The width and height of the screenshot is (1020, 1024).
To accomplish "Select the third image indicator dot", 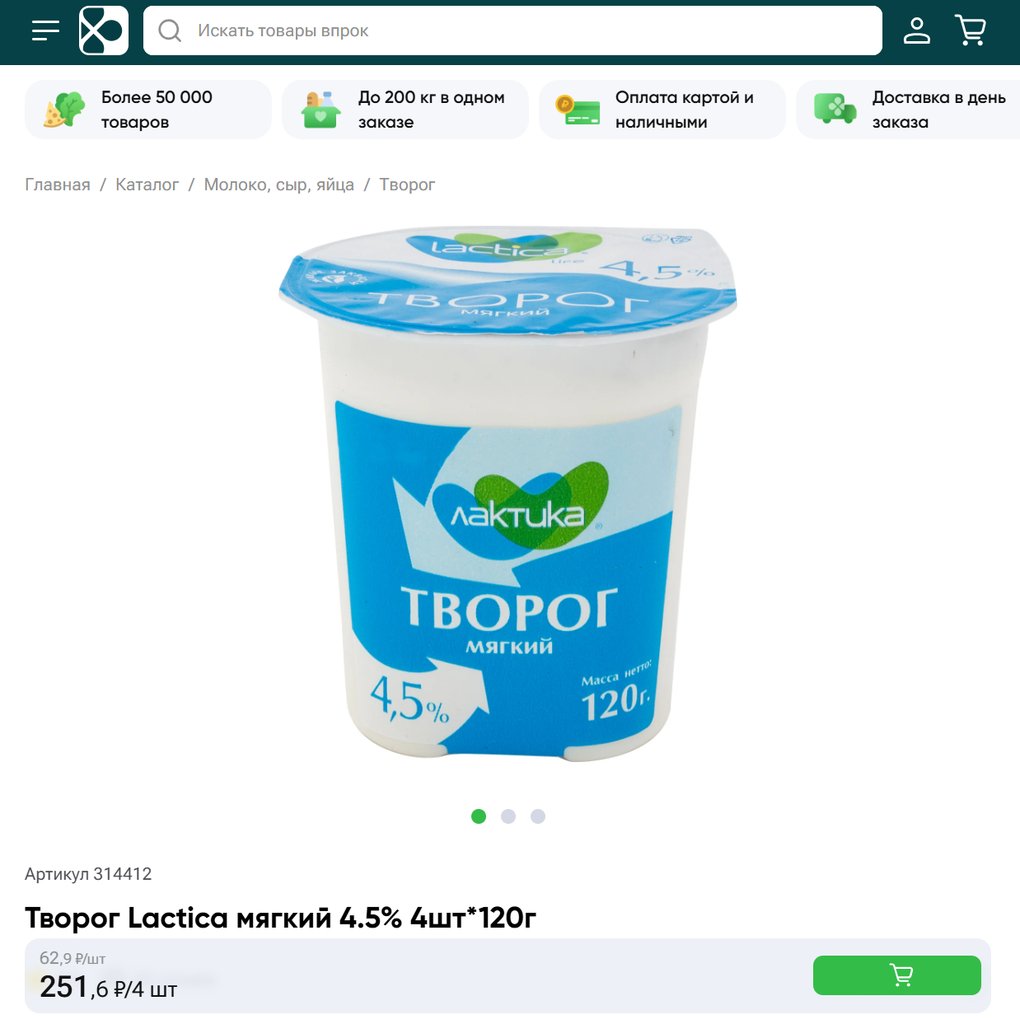I will [x=538, y=816].
